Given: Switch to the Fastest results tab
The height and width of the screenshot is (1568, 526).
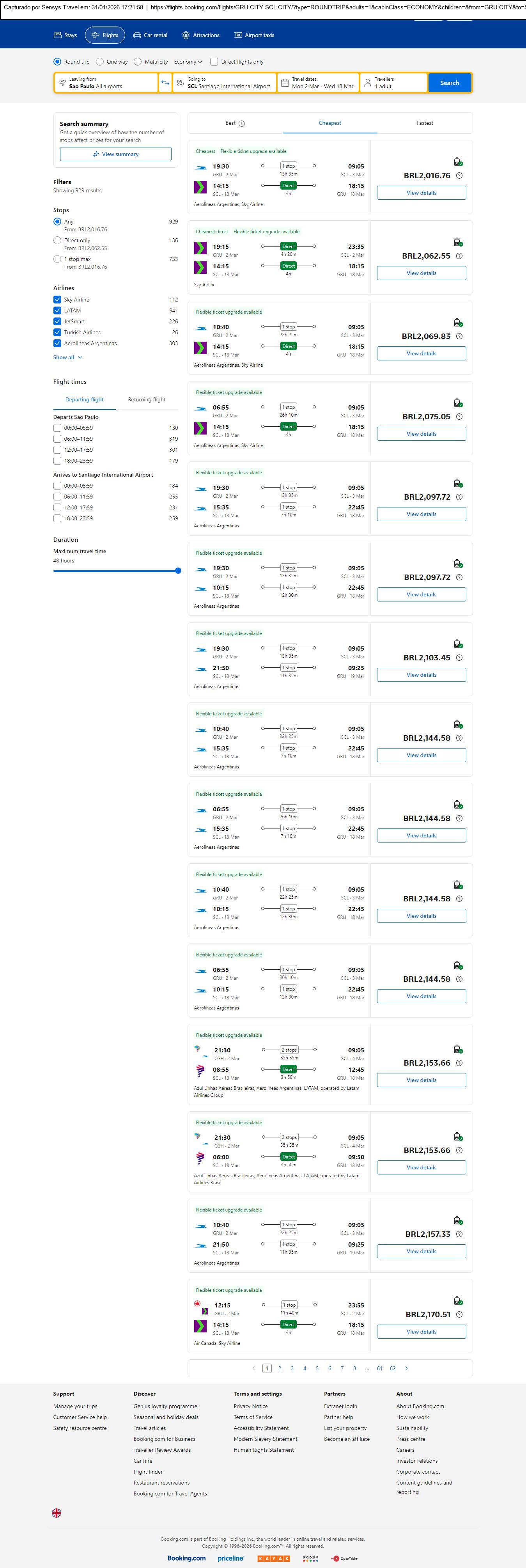Looking at the screenshot, I should click(x=424, y=123).
